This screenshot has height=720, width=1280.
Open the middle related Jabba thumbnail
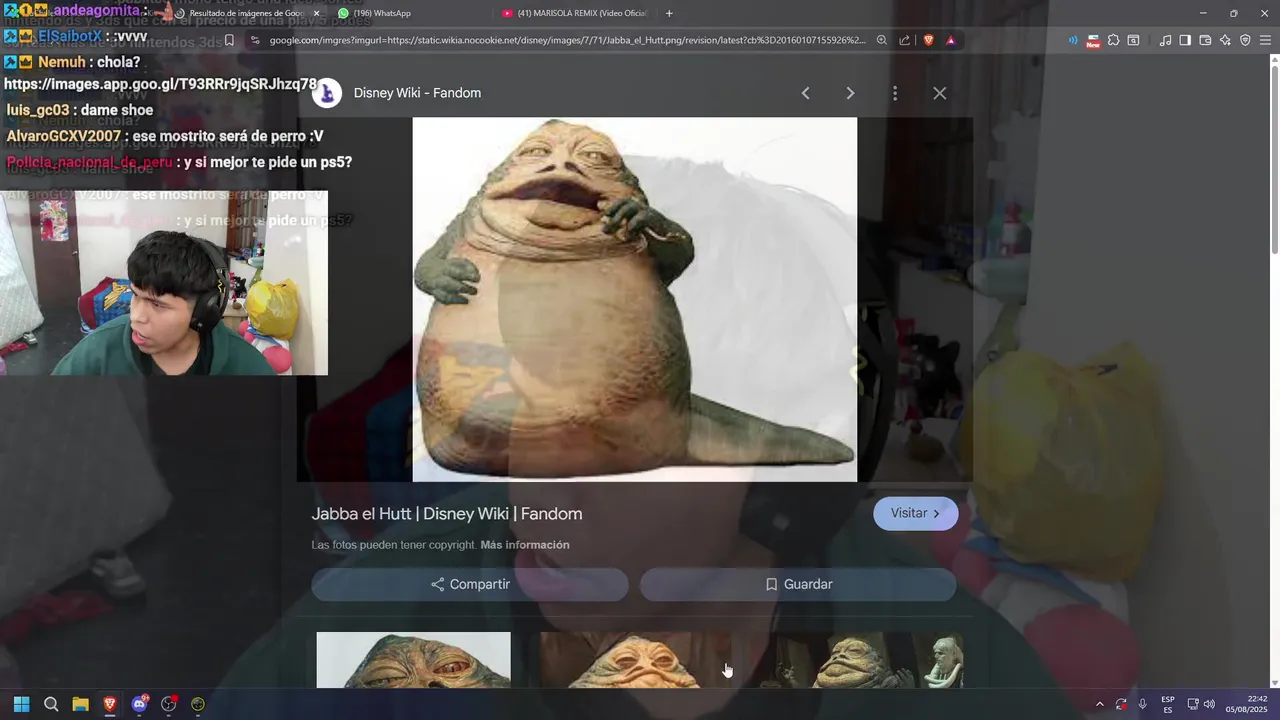[x=636, y=660]
